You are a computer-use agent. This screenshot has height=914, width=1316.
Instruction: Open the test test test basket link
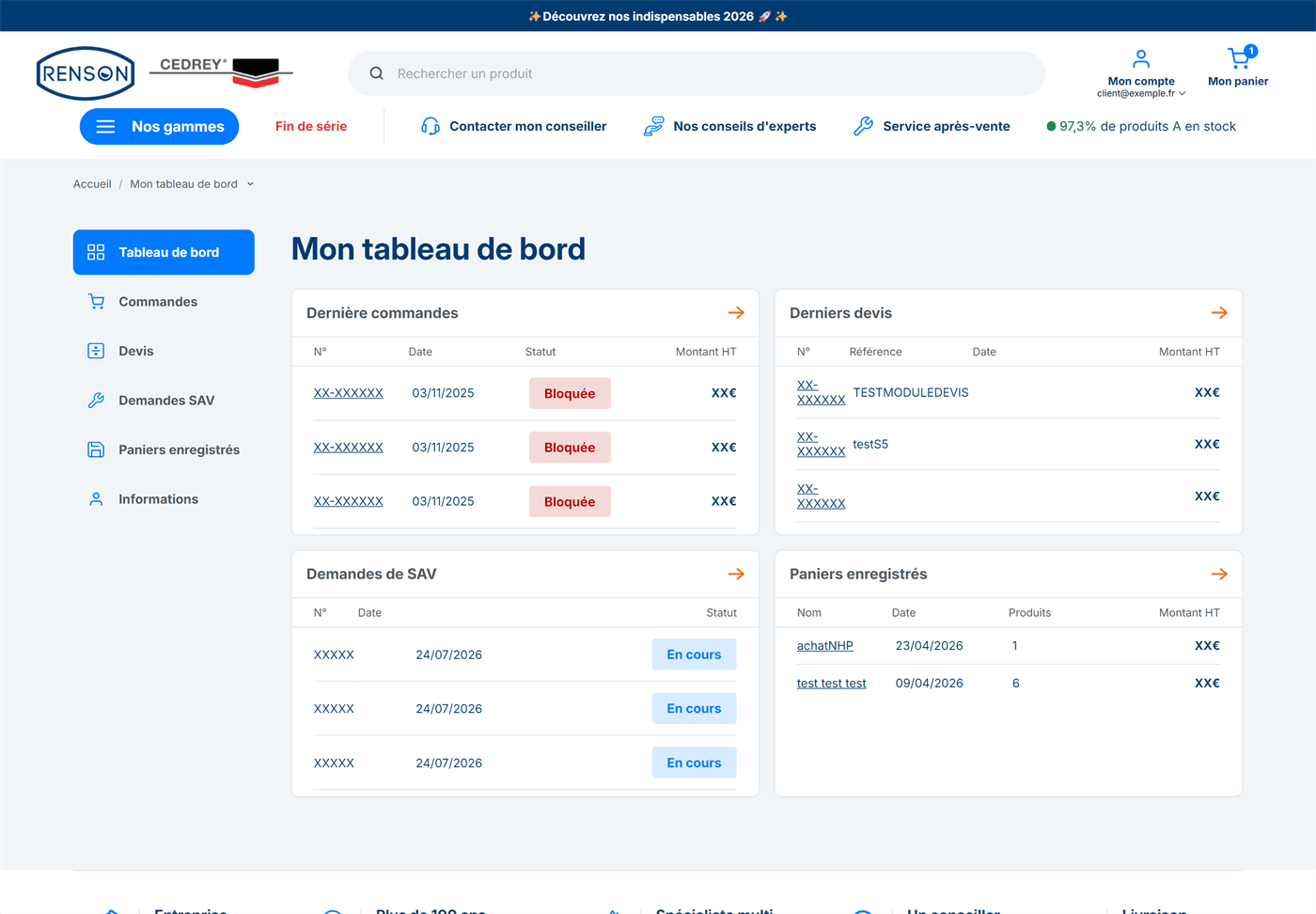click(832, 684)
